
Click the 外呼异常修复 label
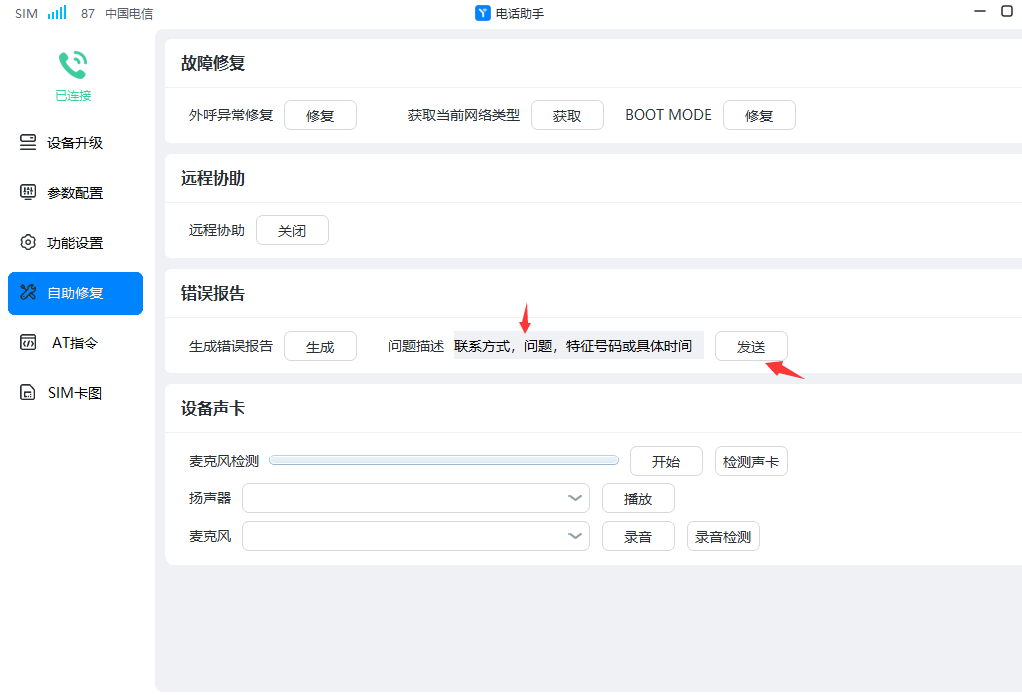pos(231,115)
